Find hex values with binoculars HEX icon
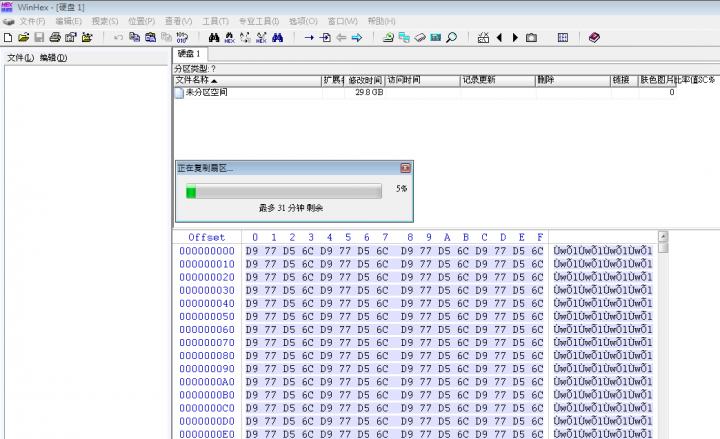Screen dimensions: 720x439 coord(229,38)
